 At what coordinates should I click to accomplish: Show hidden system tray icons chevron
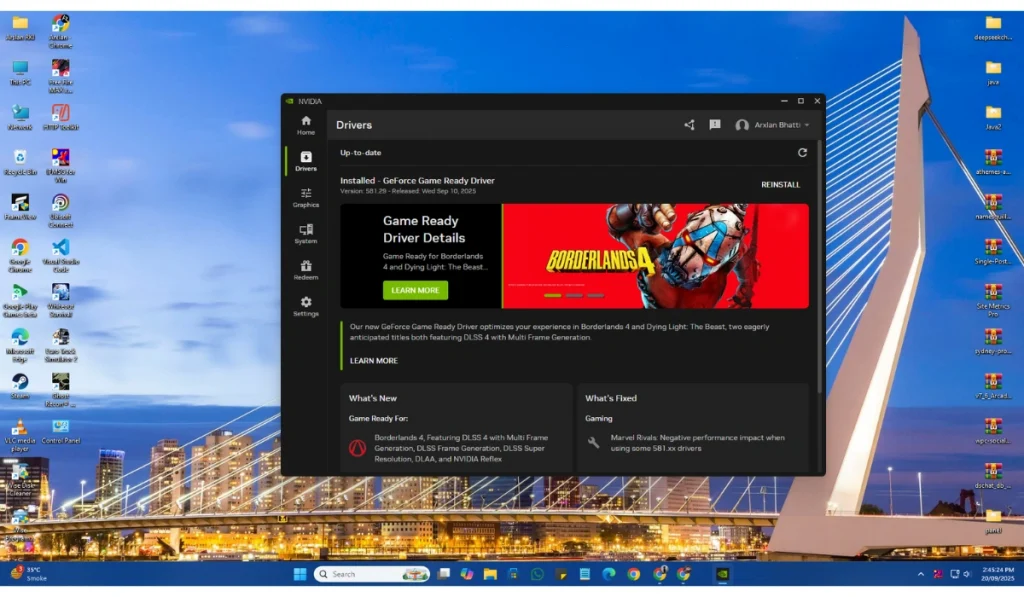[921, 574]
